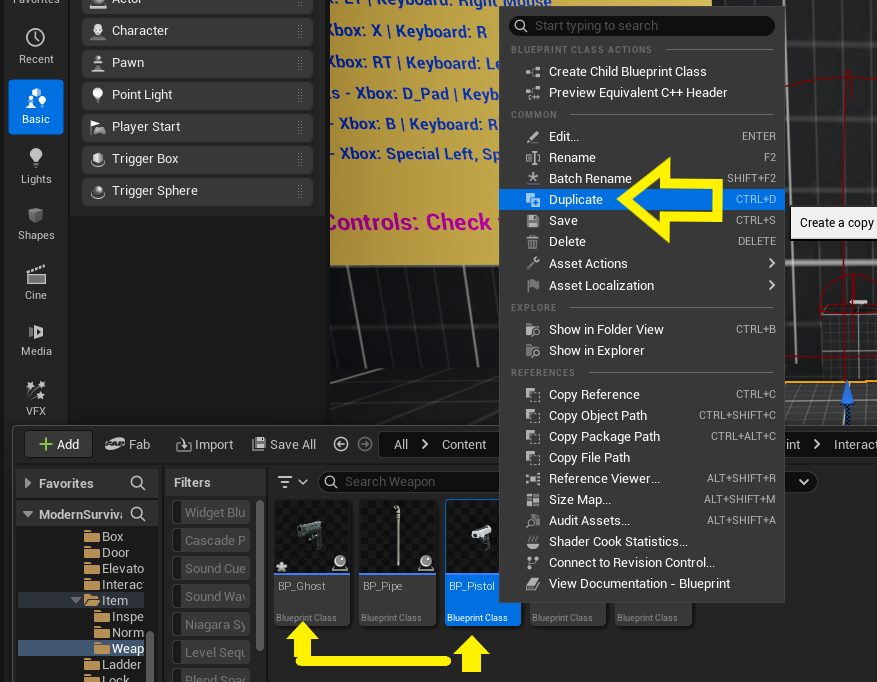Toggle the Widget Blueprint filter
This screenshot has width=877, height=682.
pos(214,513)
